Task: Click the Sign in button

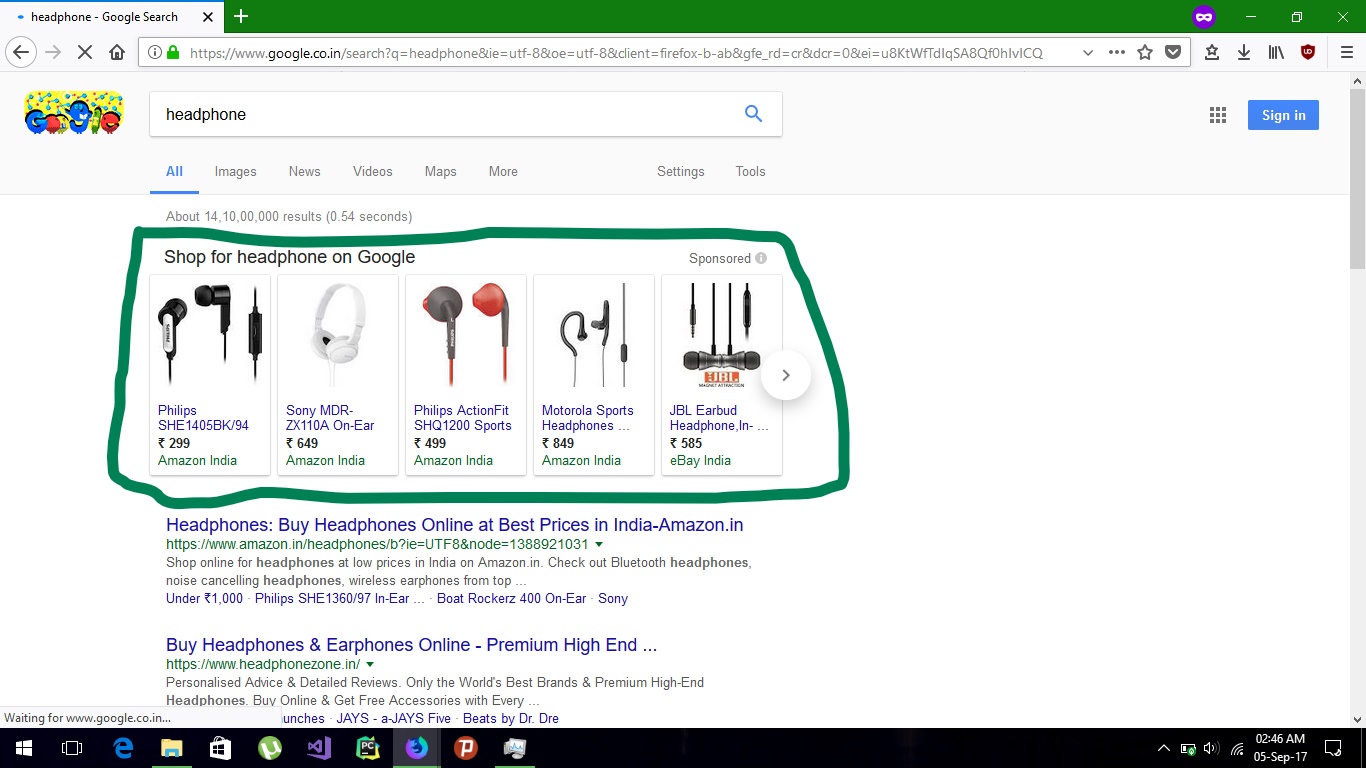Action: click(x=1284, y=115)
